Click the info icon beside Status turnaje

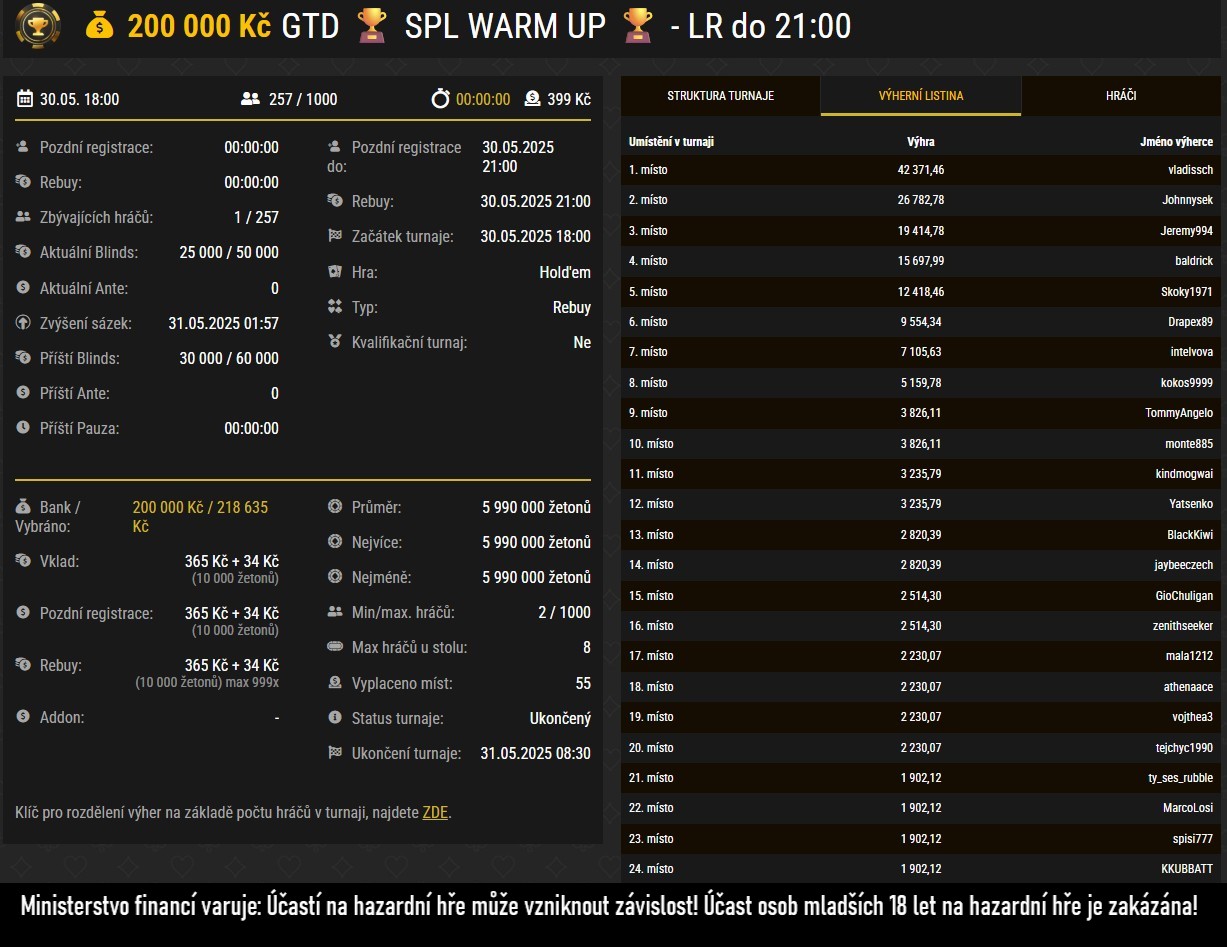335,718
